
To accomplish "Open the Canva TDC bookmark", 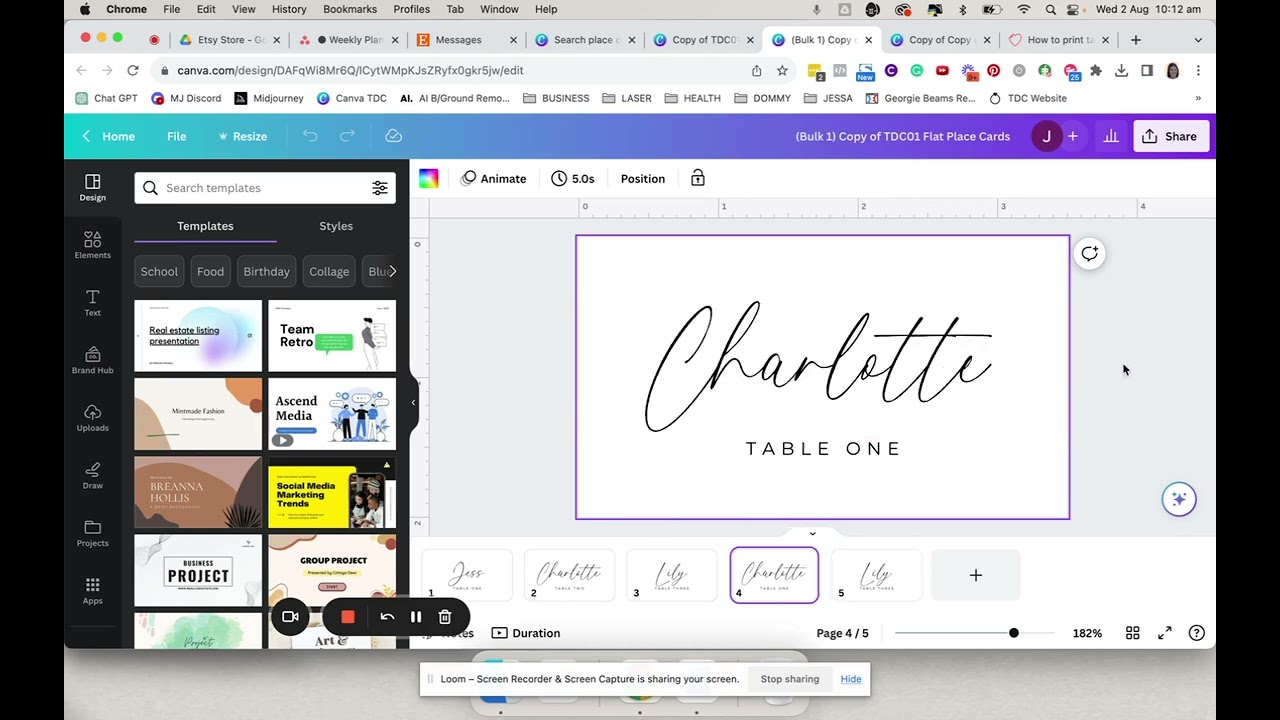I will pyautogui.click(x=351, y=98).
